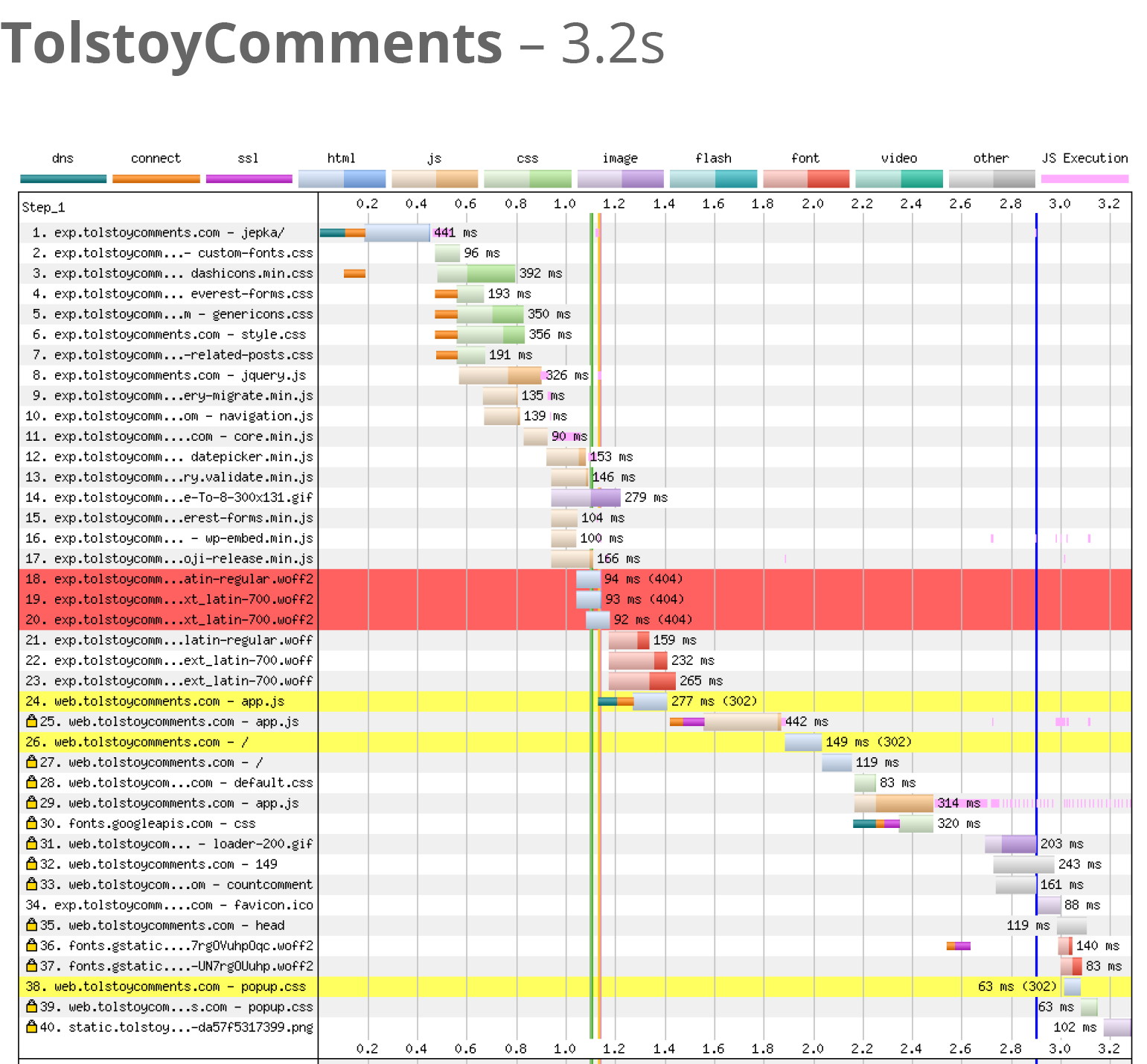1147x1064 pixels.
Task: Select the gray other legend swatch
Action: (991, 179)
